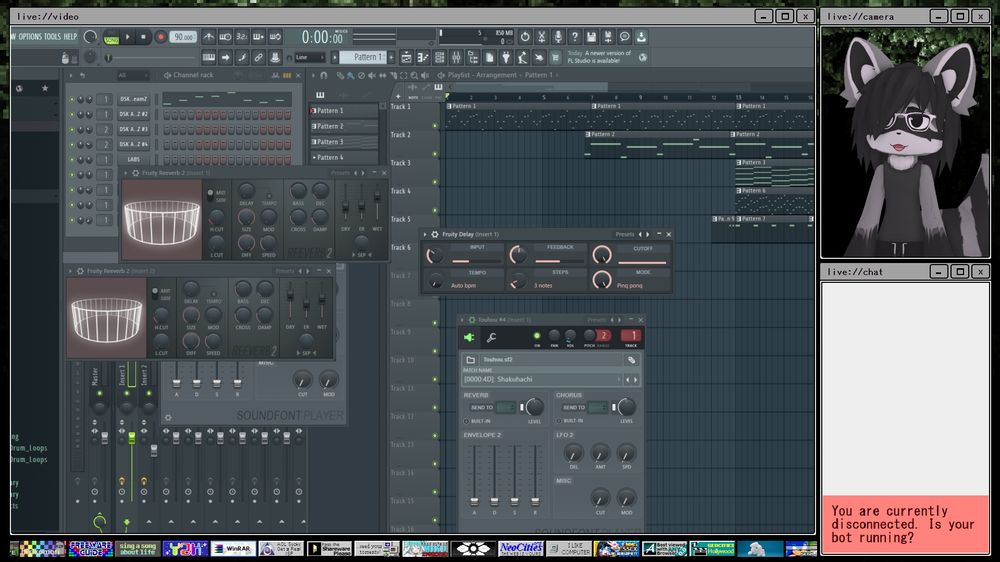Open the mixer view icon in the toolbar
This screenshot has height=562, width=1000.
tap(456, 58)
